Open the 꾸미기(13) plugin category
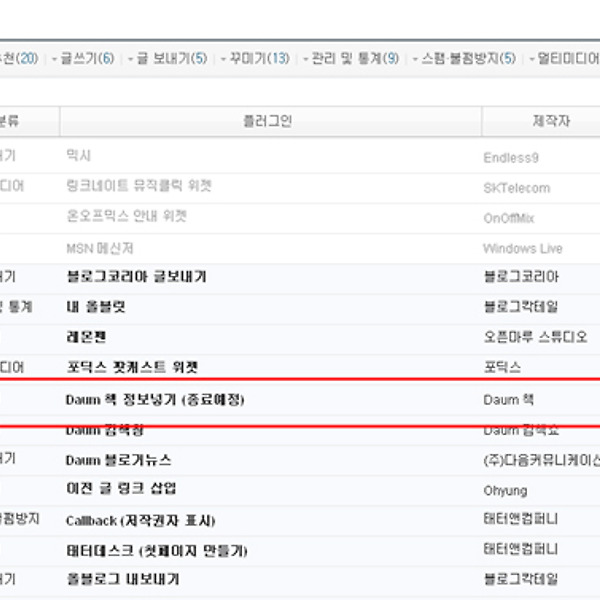Image resolution: width=600 pixels, height=600 pixels. (x=258, y=59)
